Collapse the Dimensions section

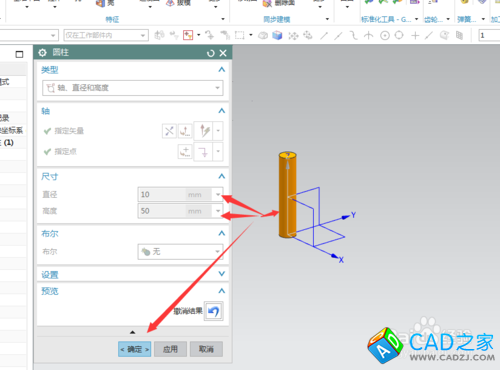[x=222, y=176]
